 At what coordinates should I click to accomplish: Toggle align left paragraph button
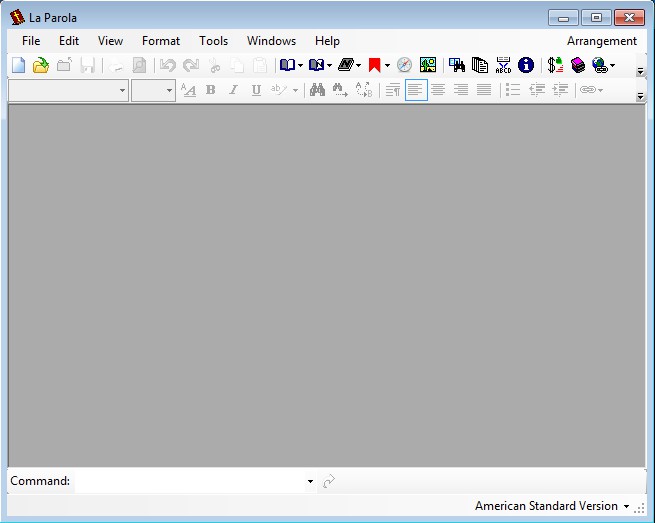416,90
